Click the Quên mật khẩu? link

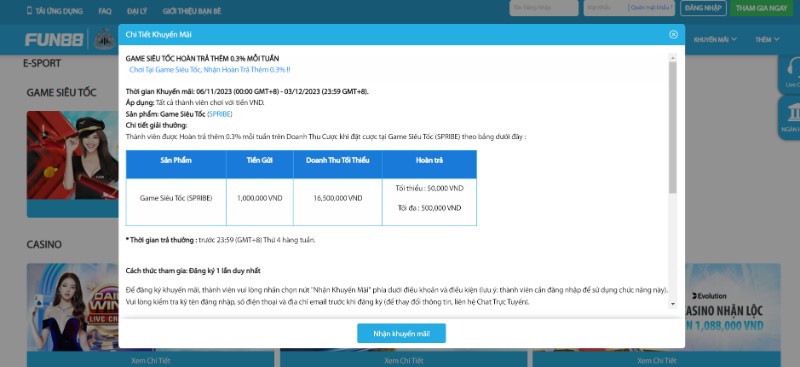pyautogui.click(x=652, y=8)
